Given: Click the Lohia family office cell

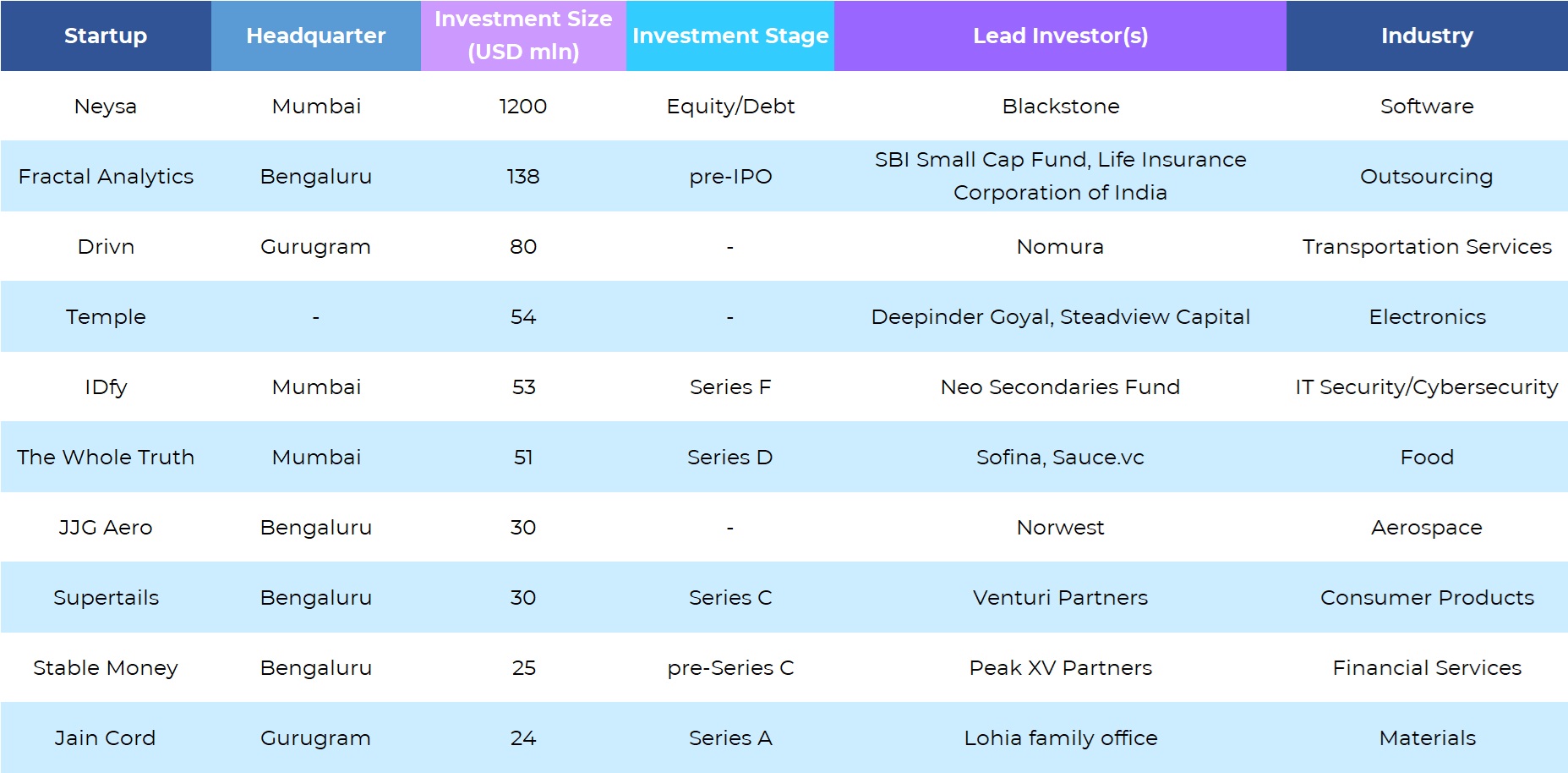Looking at the screenshot, I should 1060,737.
